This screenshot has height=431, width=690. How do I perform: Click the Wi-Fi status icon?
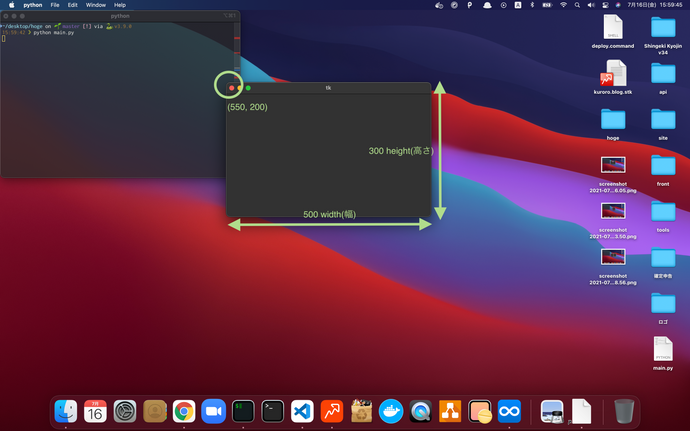563,5
